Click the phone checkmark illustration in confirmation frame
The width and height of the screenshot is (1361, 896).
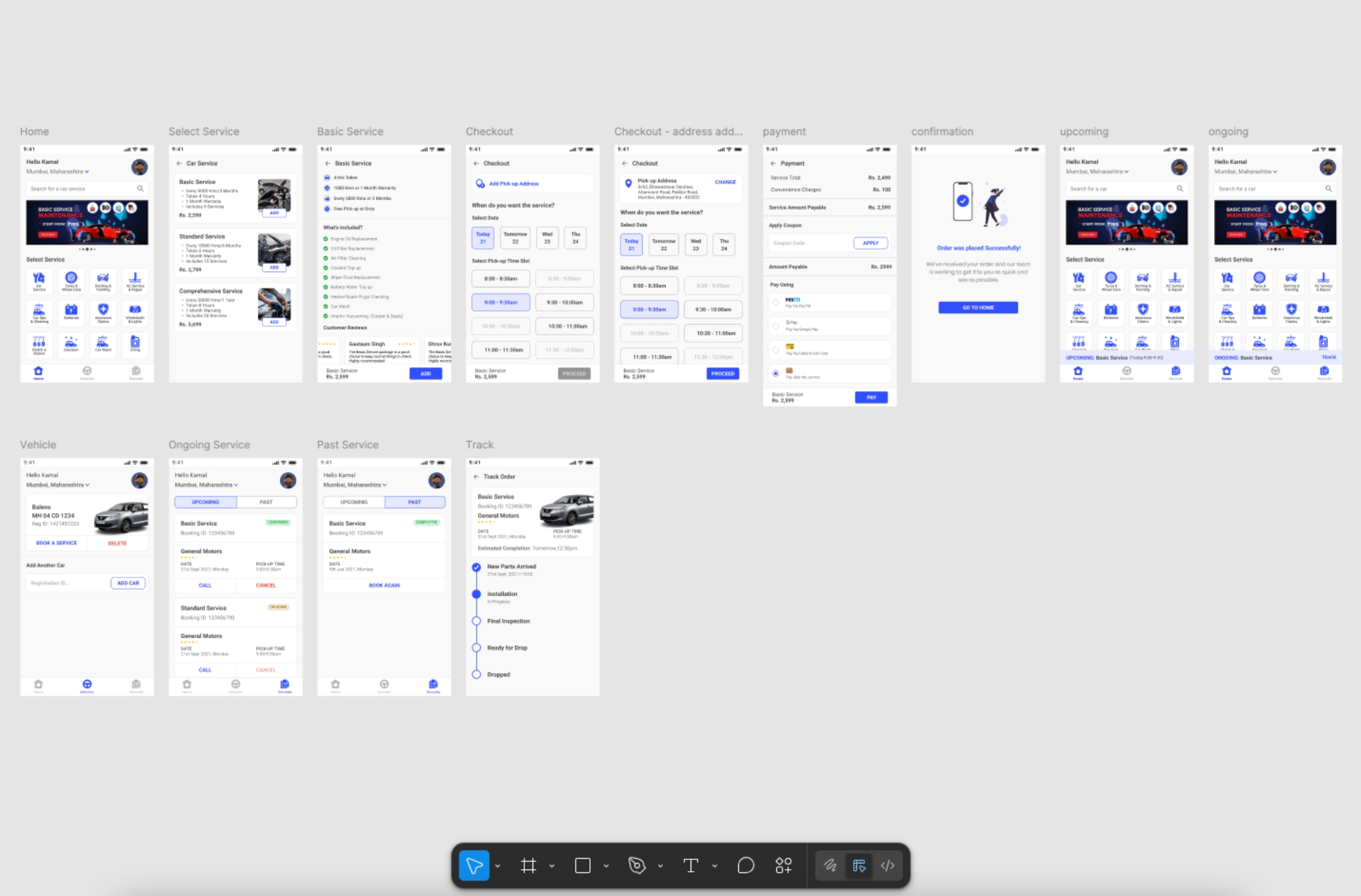[963, 201]
